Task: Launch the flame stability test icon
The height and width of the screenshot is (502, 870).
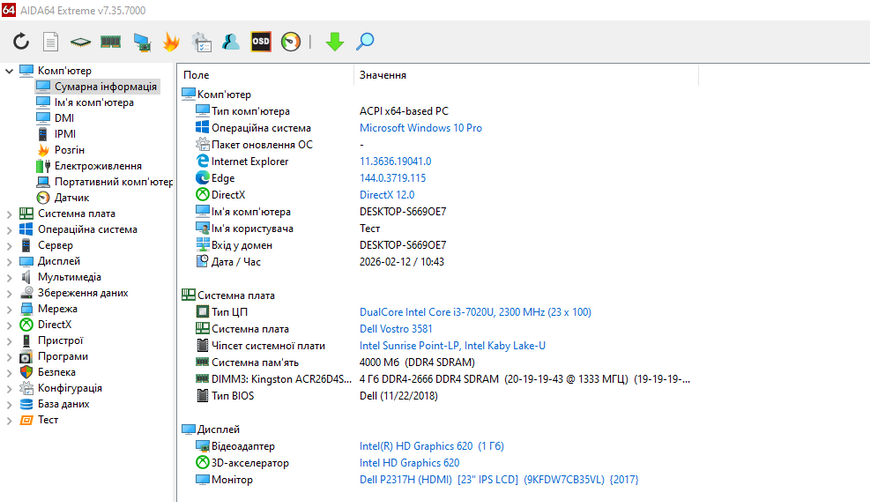Action: click(x=171, y=42)
